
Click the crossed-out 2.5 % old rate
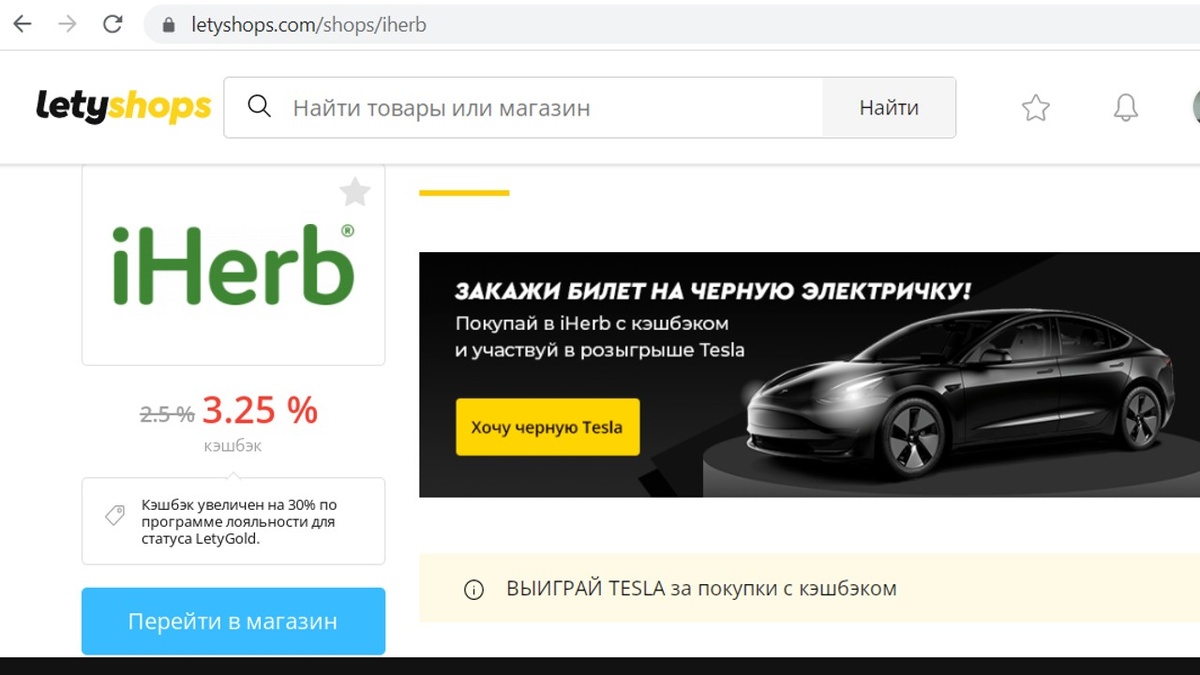coord(167,413)
